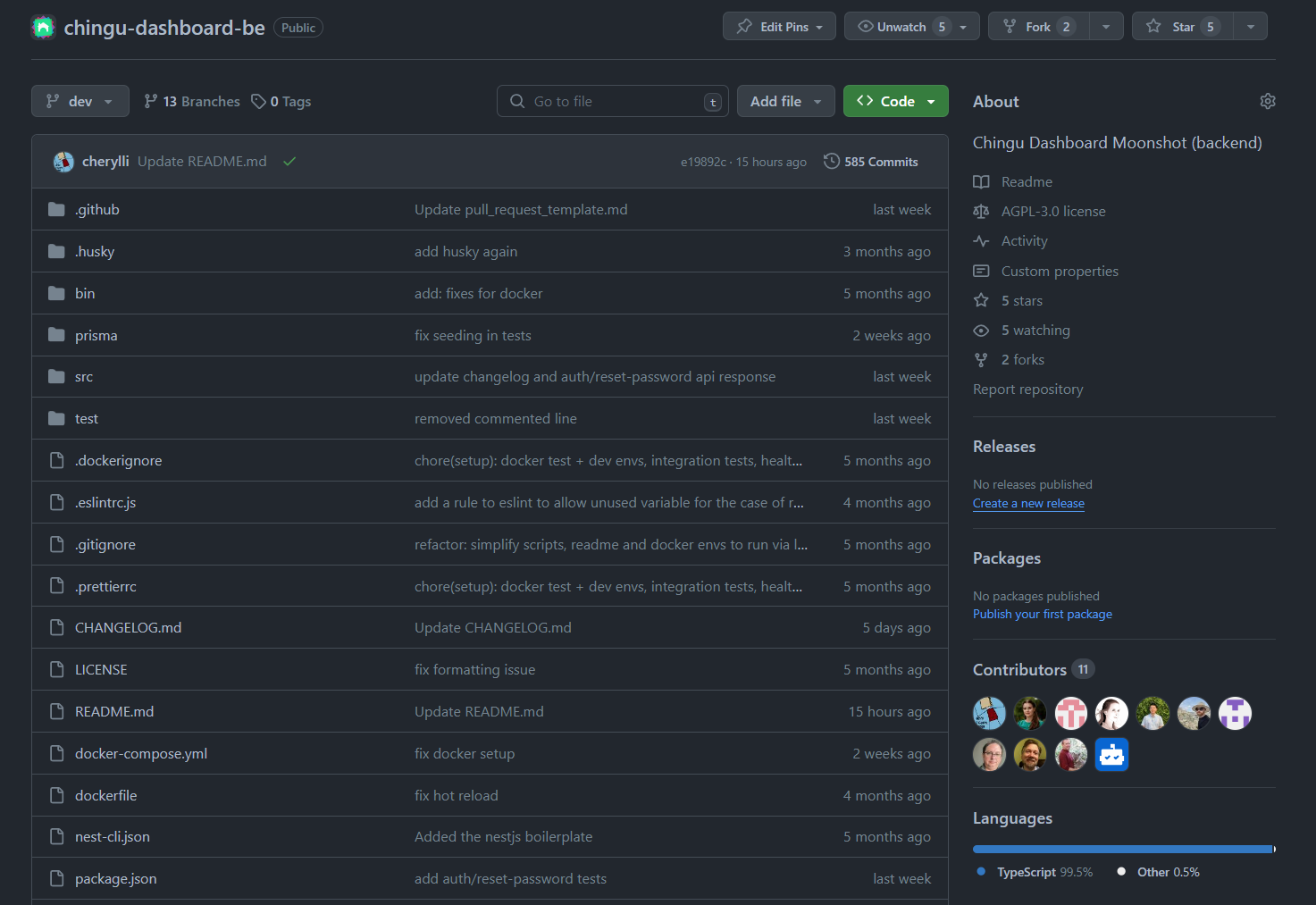This screenshot has height=905, width=1316.
Task: Open the README.md file
Action: [114, 711]
